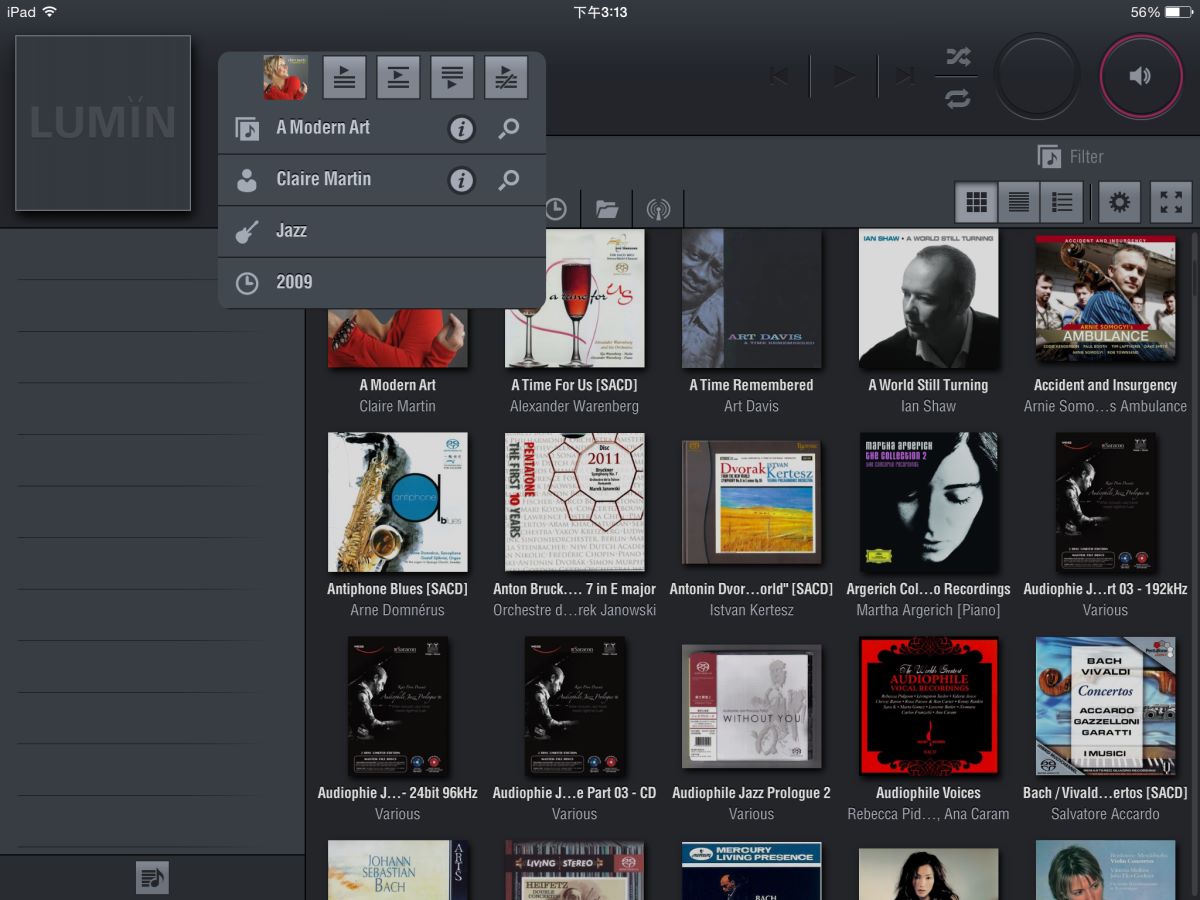Tap the artist name Salvatore Accardo
This screenshot has height=900, width=1200.
[1105, 814]
